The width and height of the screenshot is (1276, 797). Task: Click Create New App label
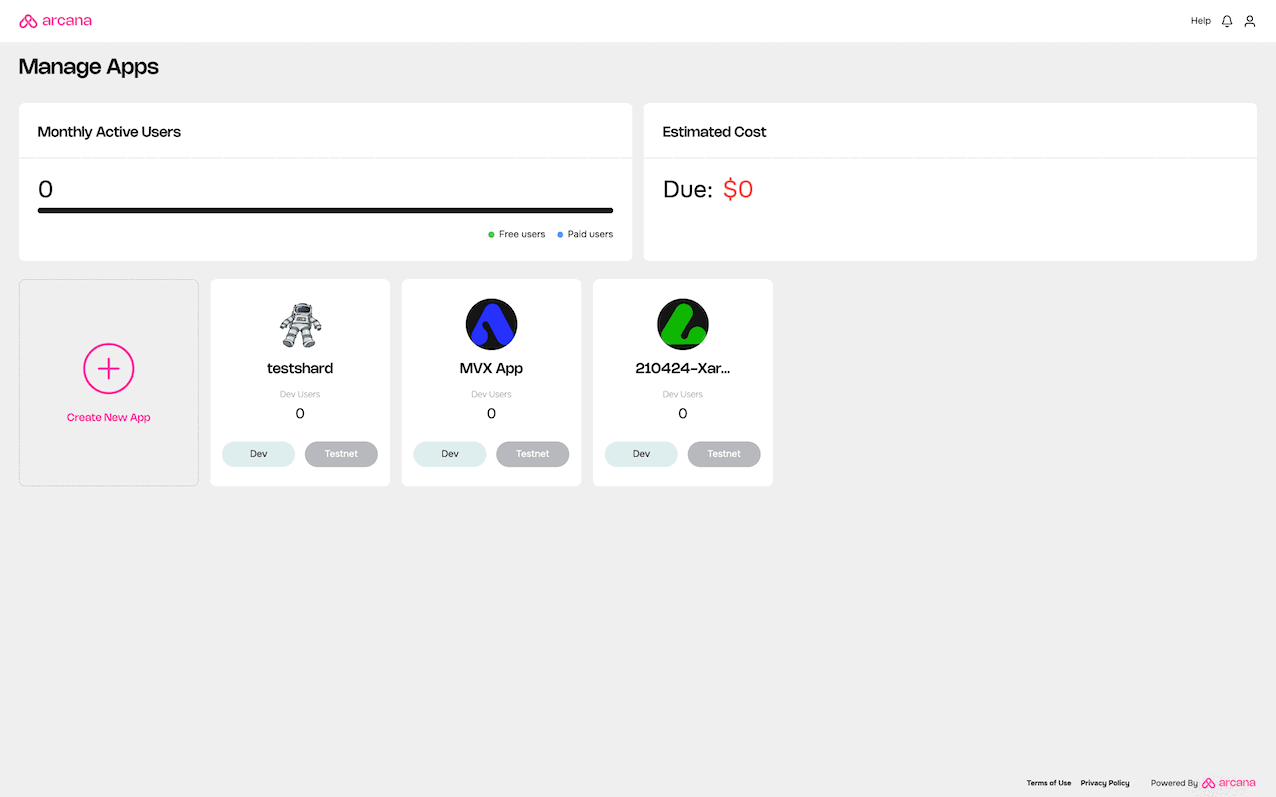click(109, 417)
